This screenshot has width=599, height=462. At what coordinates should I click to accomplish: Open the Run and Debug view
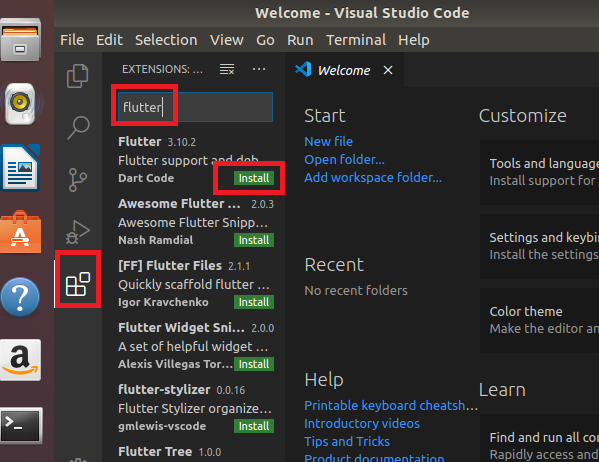78,232
